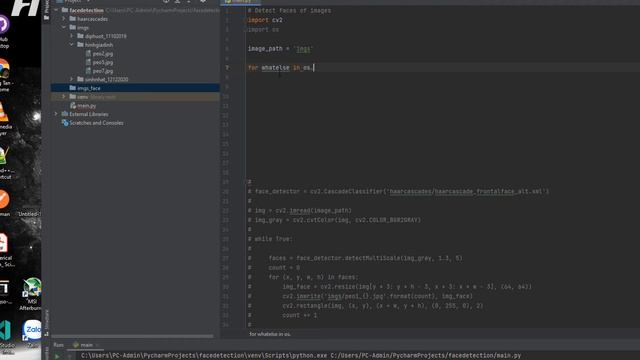Click the python.exe path in Run console
Screen dimensions: 640x360
tap(204, 356)
